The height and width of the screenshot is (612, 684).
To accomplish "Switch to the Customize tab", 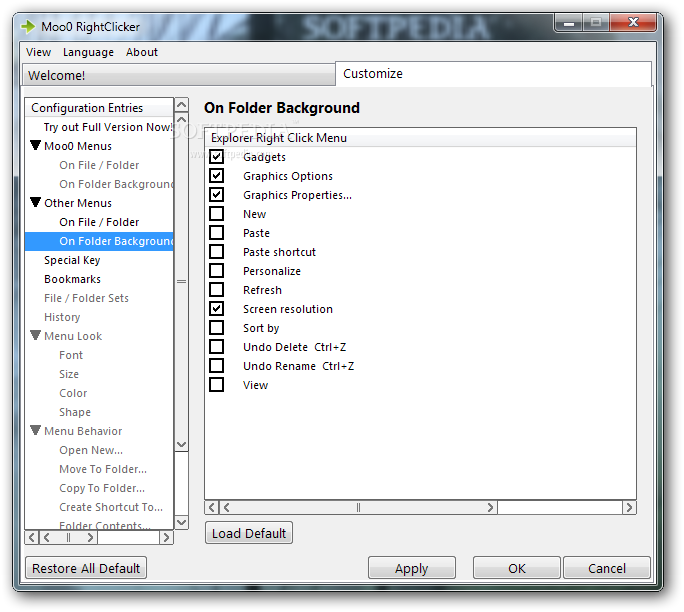I will click(x=493, y=74).
